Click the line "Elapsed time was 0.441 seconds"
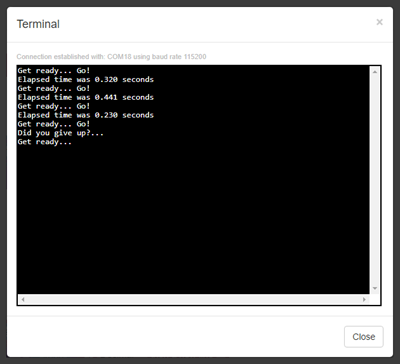This screenshot has height=364, width=400. (86, 97)
